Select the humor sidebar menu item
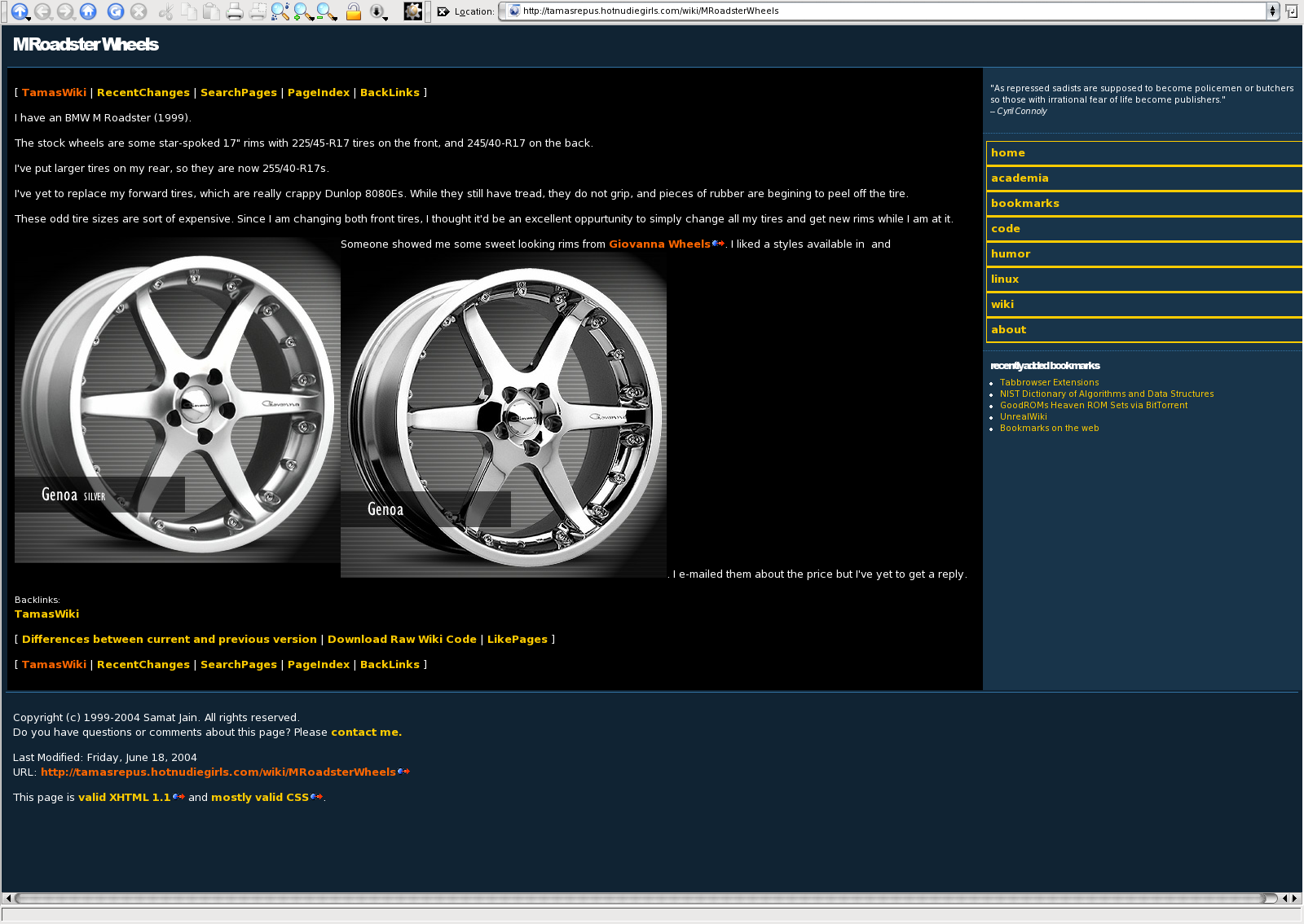Screen dimensions: 1304x924 [x=1144, y=254]
